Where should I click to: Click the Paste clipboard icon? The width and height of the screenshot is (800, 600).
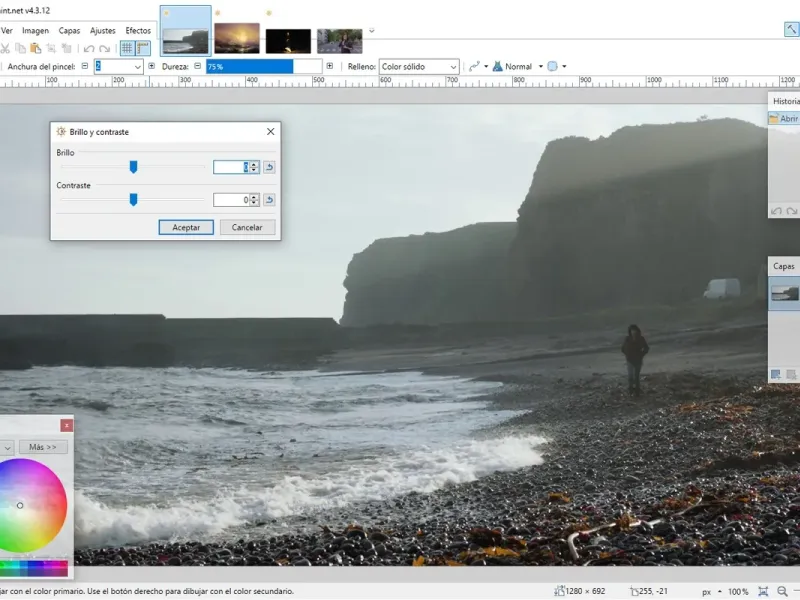tap(36, 48)
